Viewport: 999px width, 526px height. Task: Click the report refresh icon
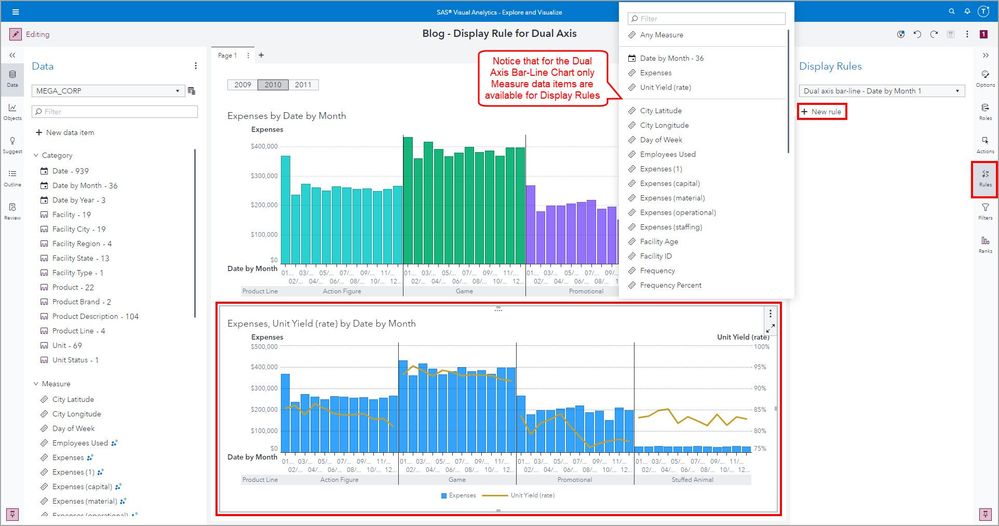pos(901,34)
